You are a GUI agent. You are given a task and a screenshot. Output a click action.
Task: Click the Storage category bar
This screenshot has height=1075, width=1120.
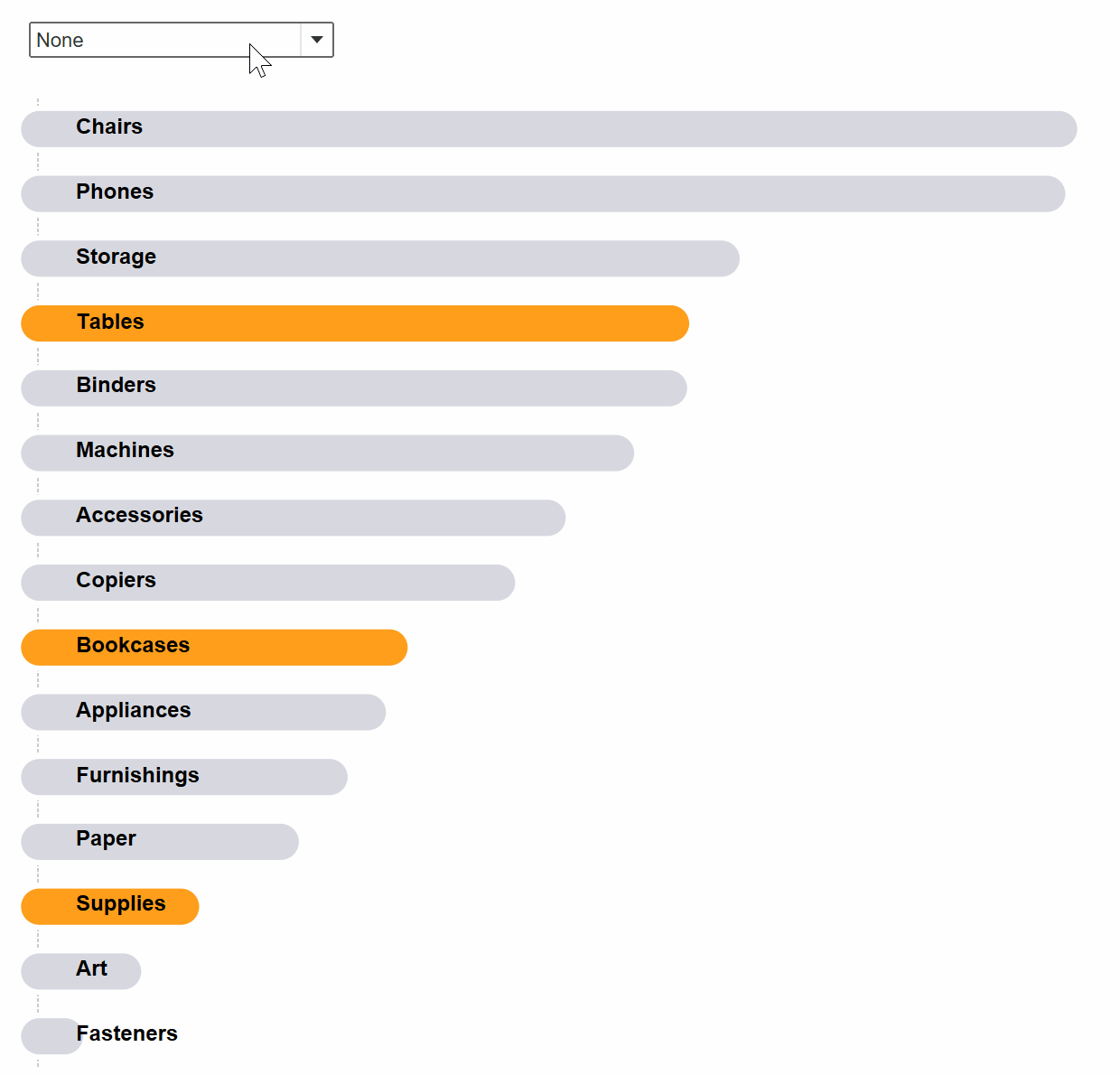pyautogui.click(x=379, y=258)
